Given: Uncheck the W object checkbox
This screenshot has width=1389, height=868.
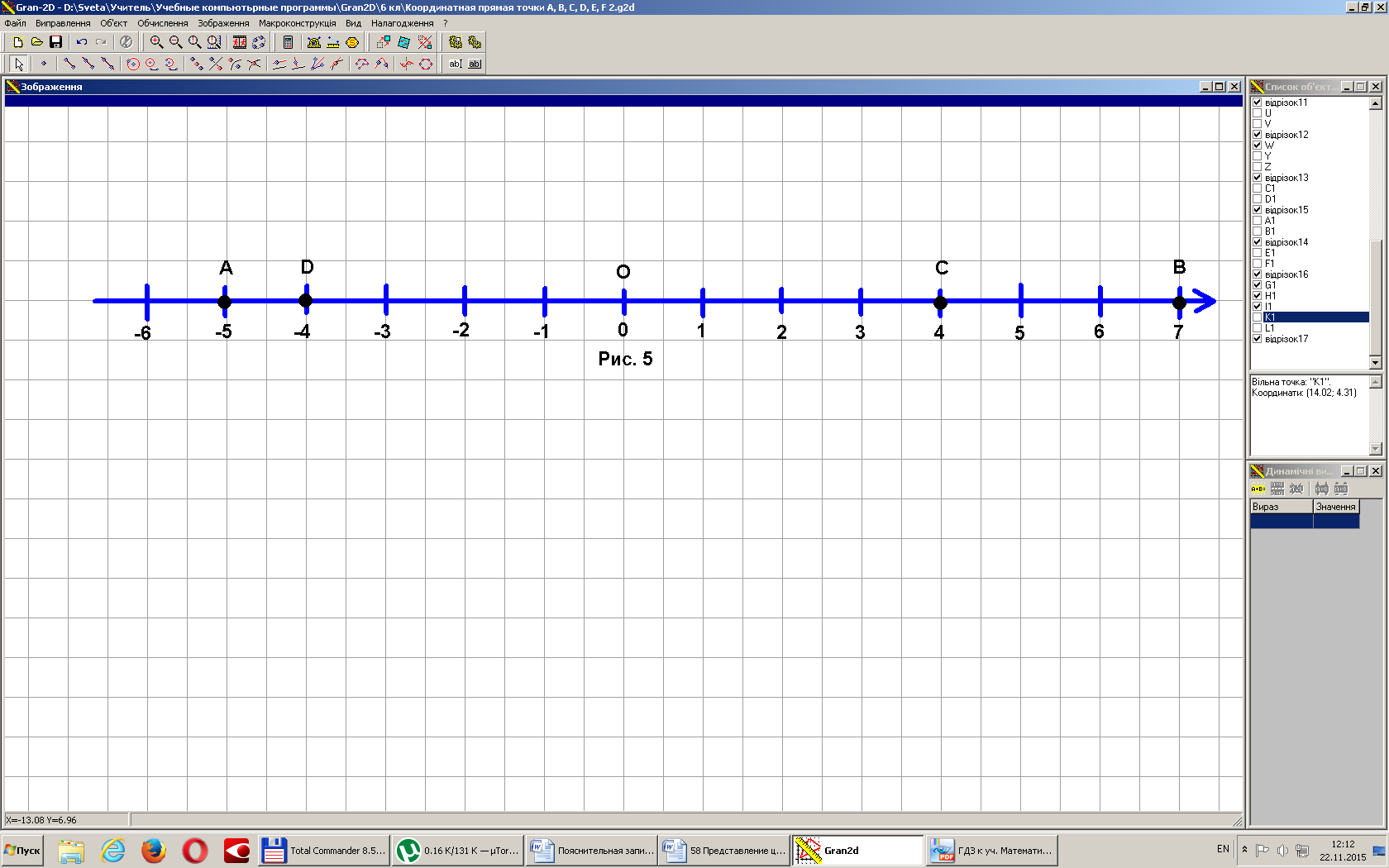Looking at the screenshot, I should [1257, 145].
